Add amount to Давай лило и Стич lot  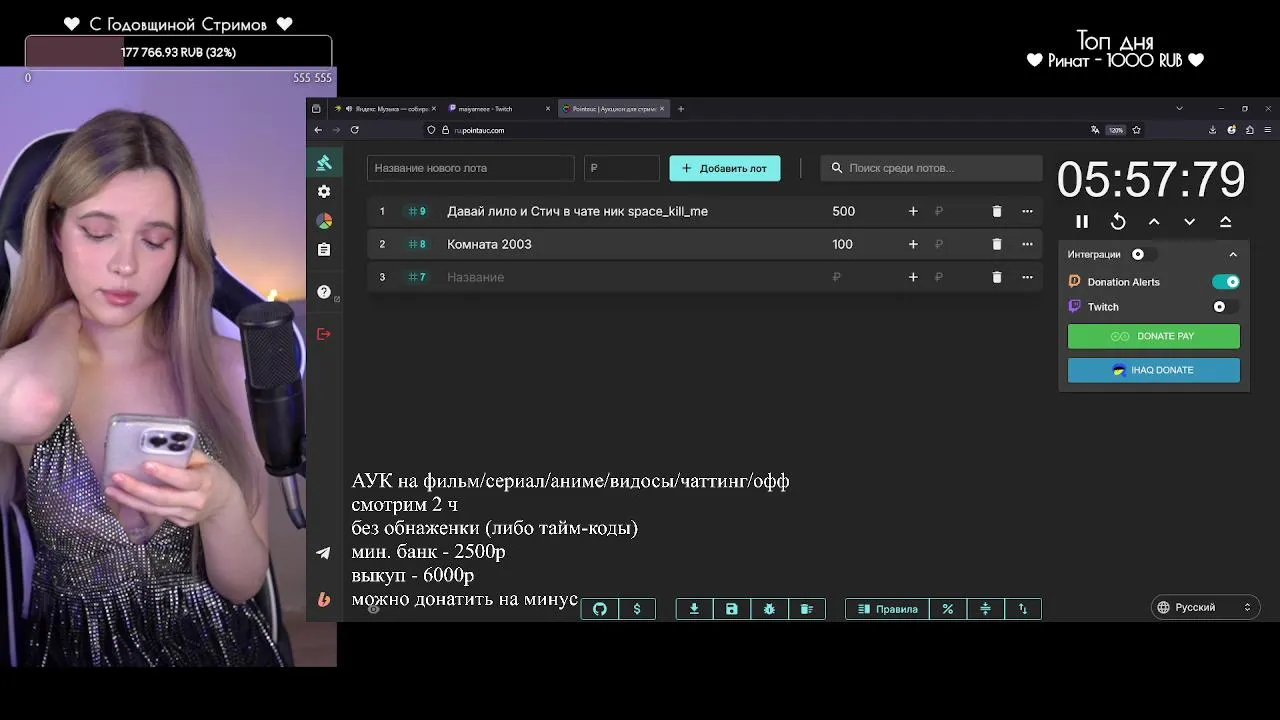(x=913, y=211)
